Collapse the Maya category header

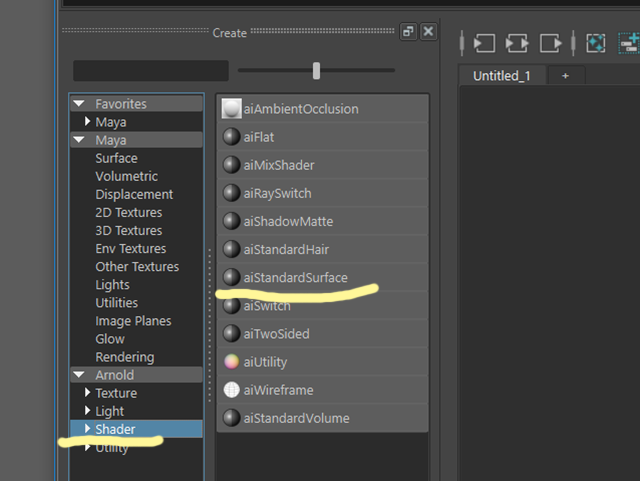79,140
